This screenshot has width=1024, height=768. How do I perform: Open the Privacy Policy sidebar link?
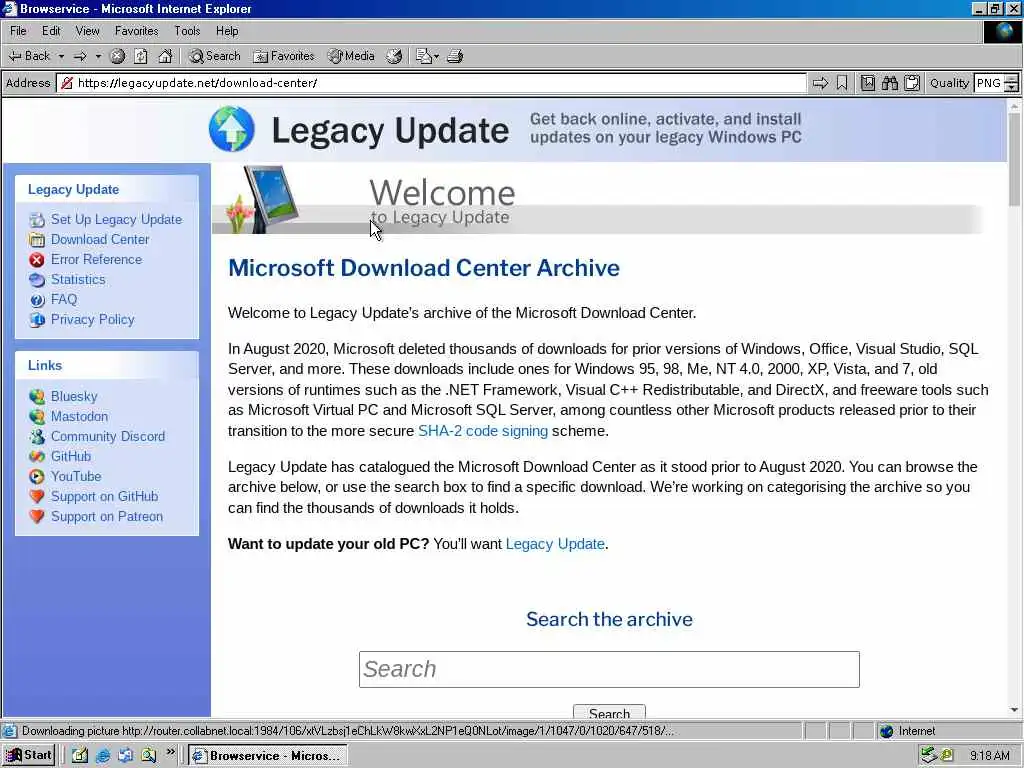click(92, 319)
